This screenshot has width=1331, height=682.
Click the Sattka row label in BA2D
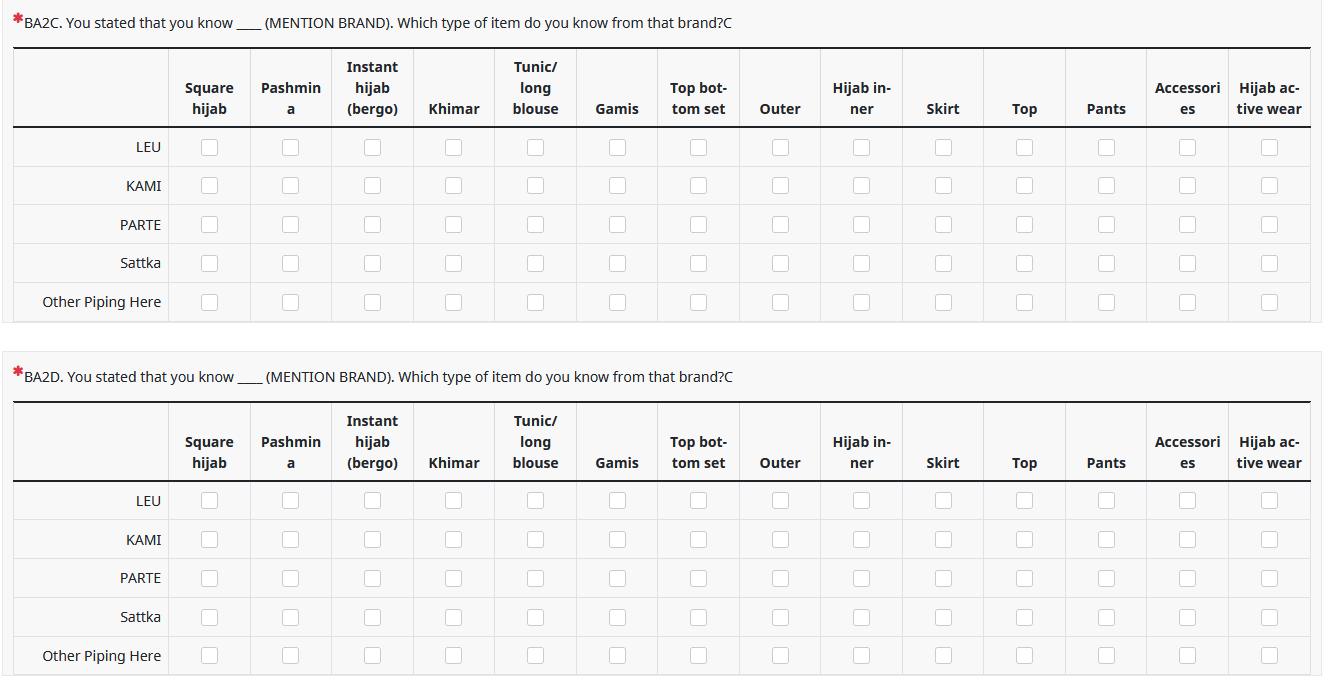(141, 617)
